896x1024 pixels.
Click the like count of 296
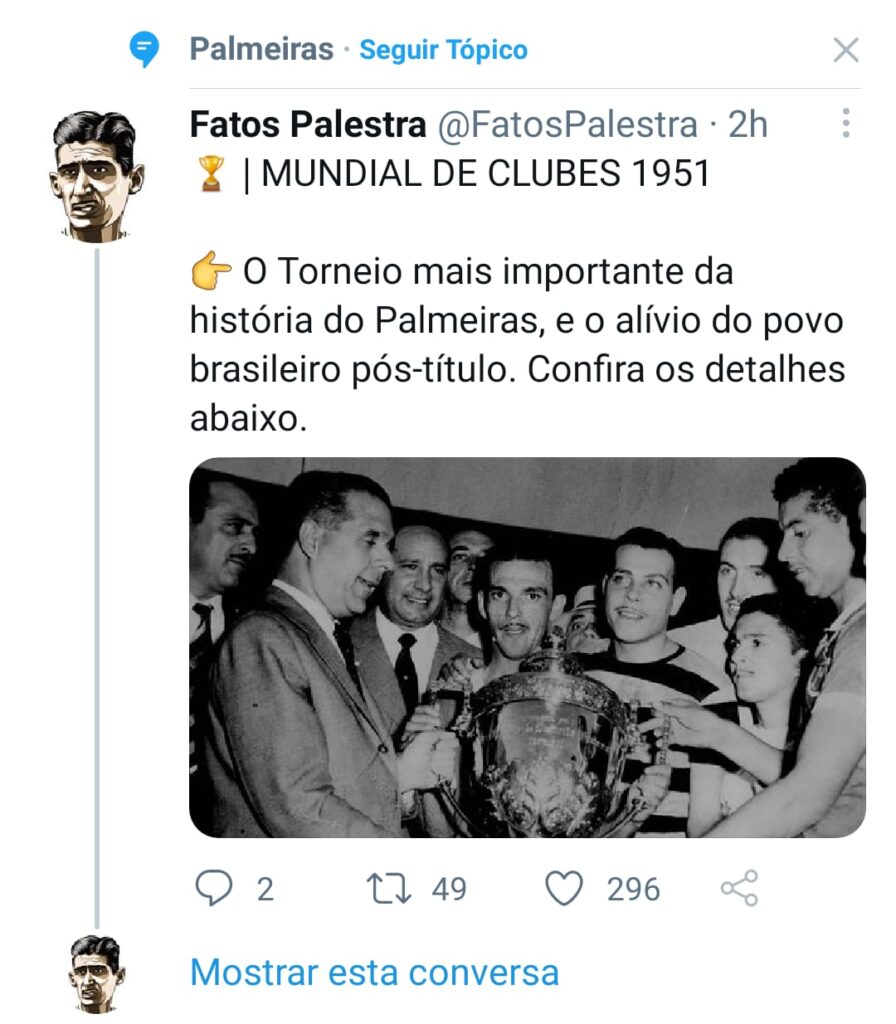633,889
